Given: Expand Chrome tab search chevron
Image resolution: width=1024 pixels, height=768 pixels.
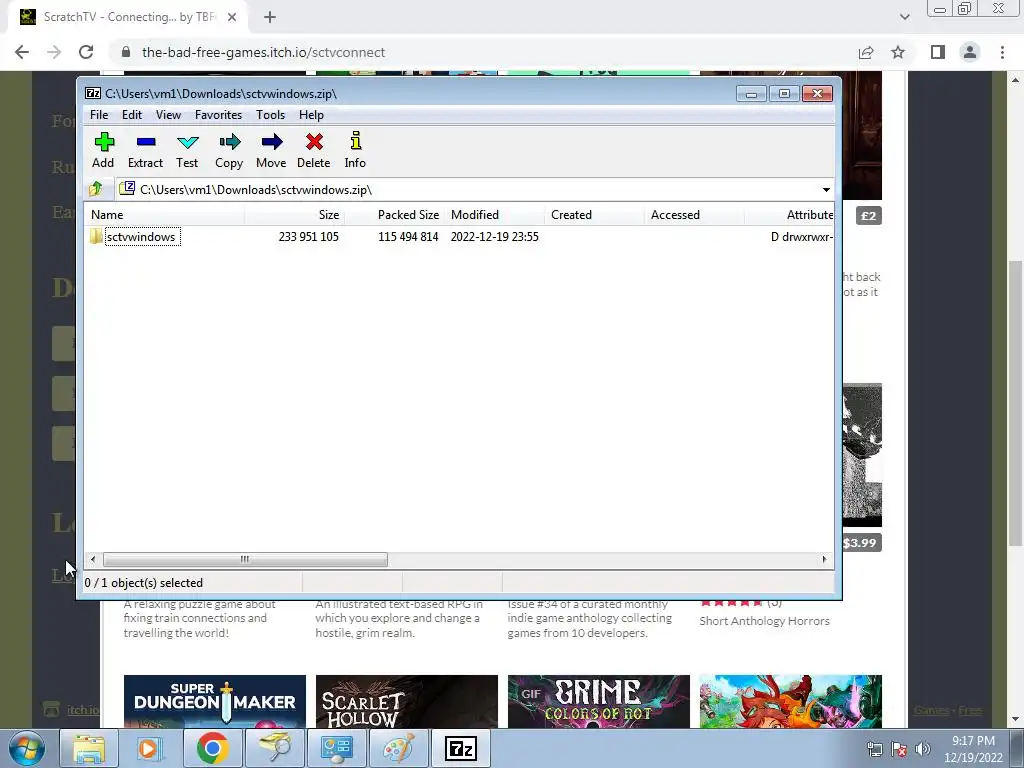Looking at the screenshot, I should point(904,17).
